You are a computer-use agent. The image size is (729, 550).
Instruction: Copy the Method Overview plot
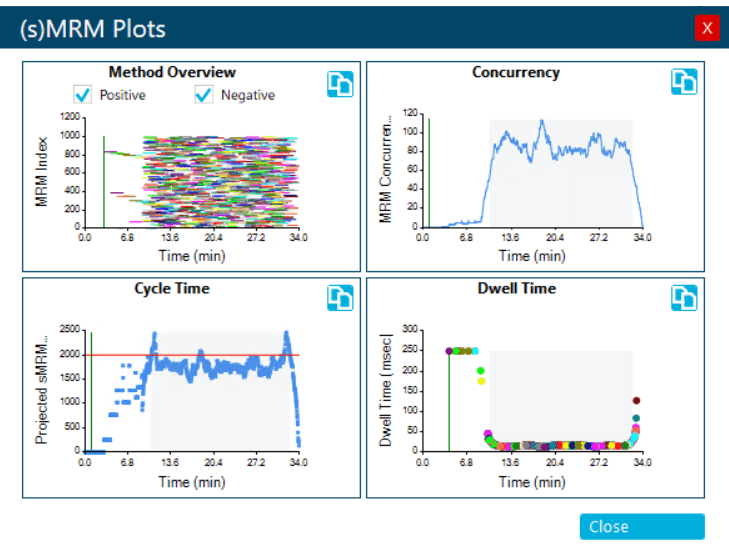[x=340, y=85]
